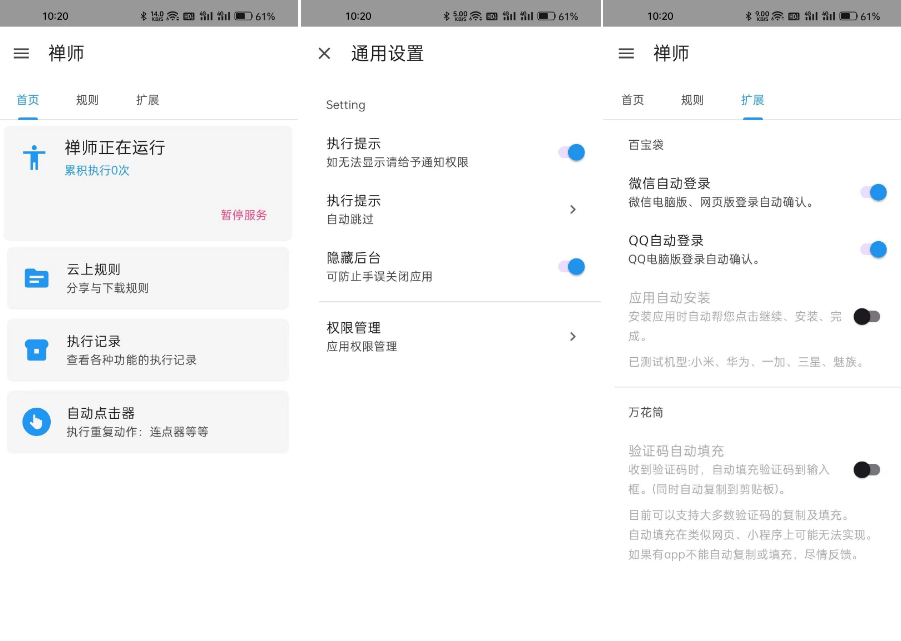Disable the 微信自动登录 switch
This screenshot has height=641, width=901.
coord(871,192)
